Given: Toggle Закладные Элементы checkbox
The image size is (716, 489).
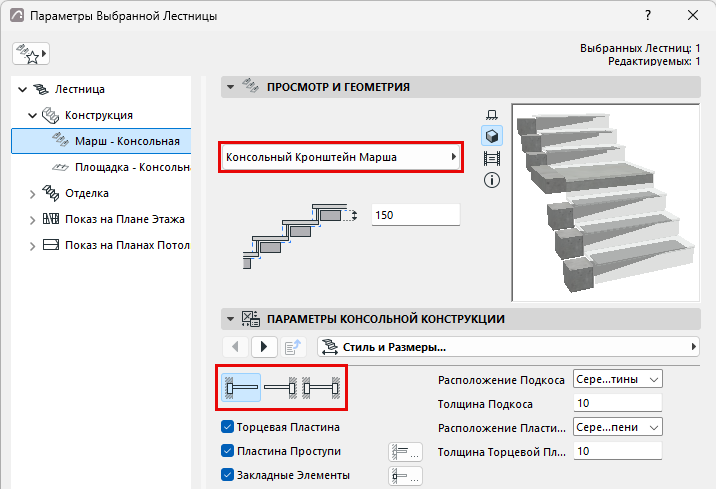Looking at the screenshot, I should coord(227,475).
